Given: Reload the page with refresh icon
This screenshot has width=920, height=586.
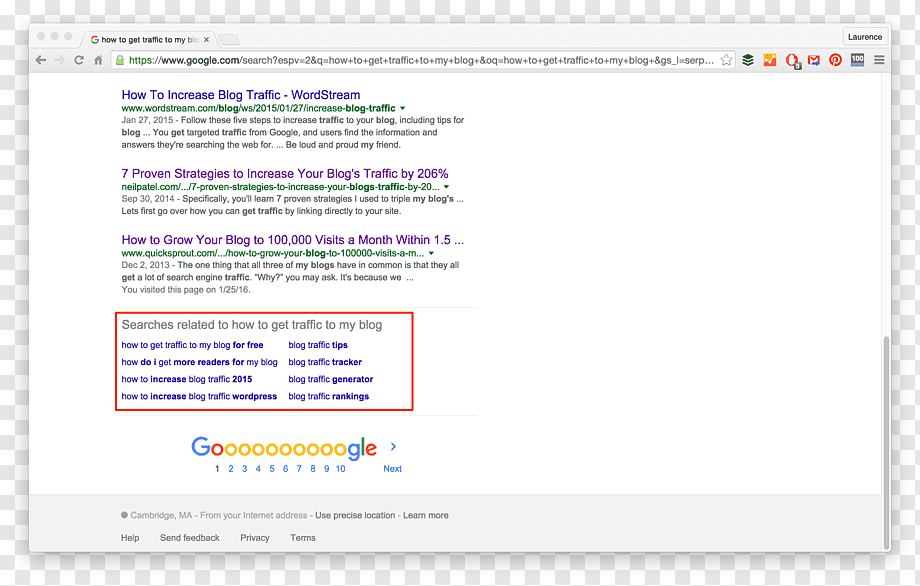Looking at the screenshot, I should 79,60.
